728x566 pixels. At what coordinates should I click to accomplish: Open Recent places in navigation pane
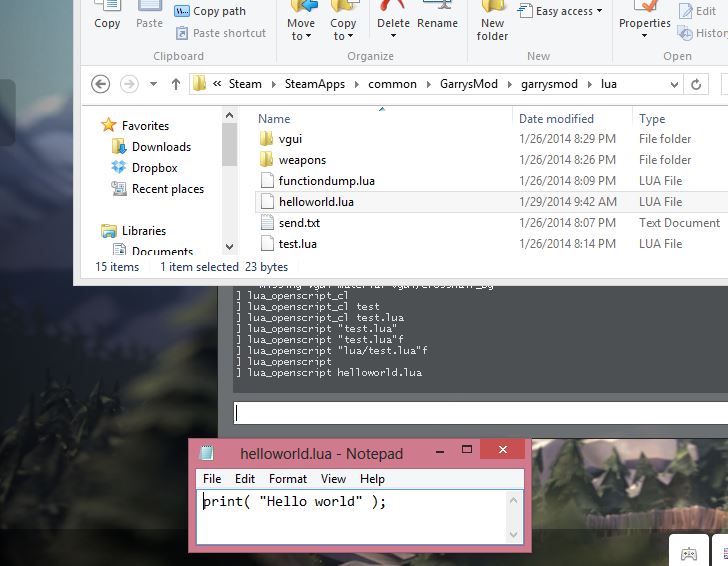coord(168,189)
